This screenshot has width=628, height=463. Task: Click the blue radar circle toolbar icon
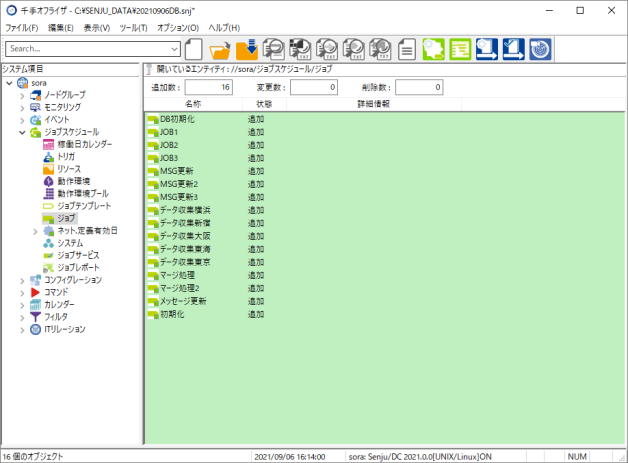coord(540,49)
